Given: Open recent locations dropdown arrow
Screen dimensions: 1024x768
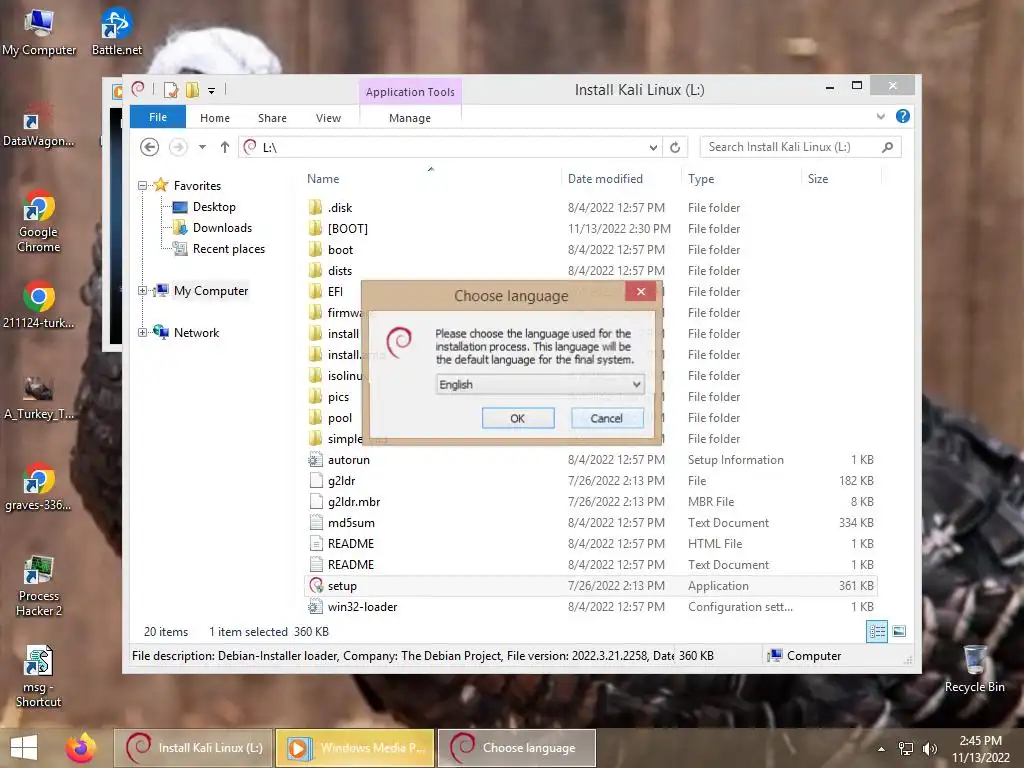Looking at the screenshot, I should pyautogui.click(x=202, y=148).
